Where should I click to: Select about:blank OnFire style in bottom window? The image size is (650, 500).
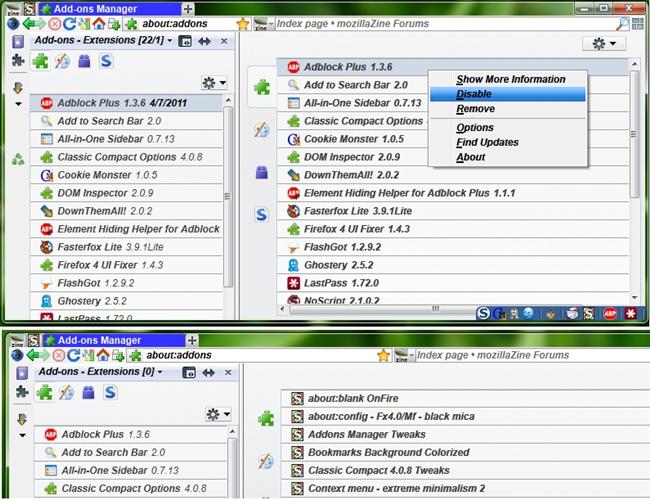click(465, 398)
